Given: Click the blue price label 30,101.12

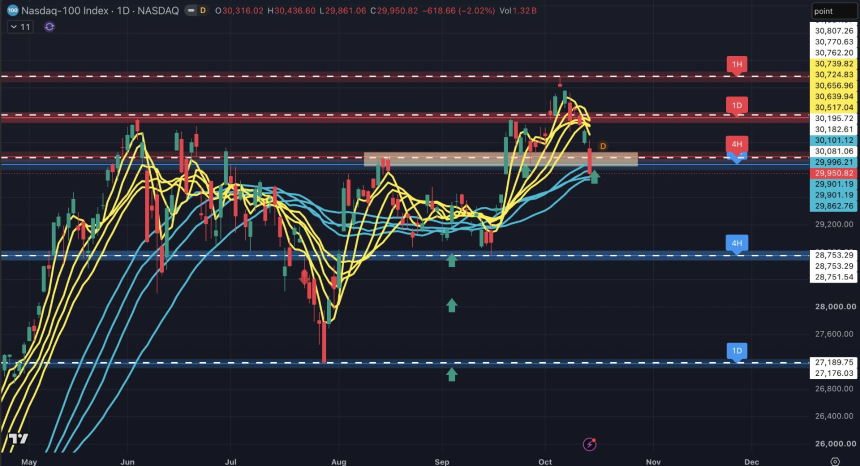Looking at the screenshot, I should coord(834,140).
